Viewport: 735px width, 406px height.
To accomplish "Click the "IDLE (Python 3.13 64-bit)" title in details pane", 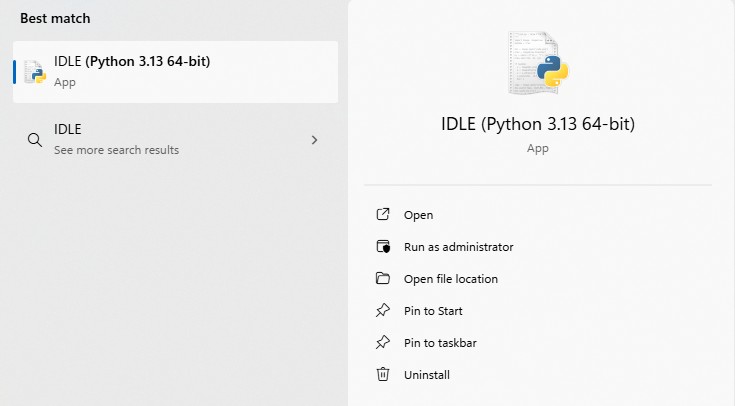I will [538, 124].
